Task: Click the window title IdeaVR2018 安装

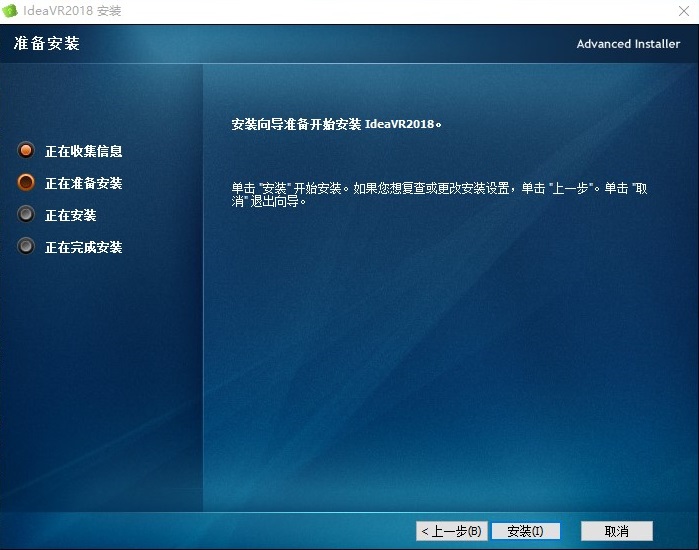Action: coord(72,11)
